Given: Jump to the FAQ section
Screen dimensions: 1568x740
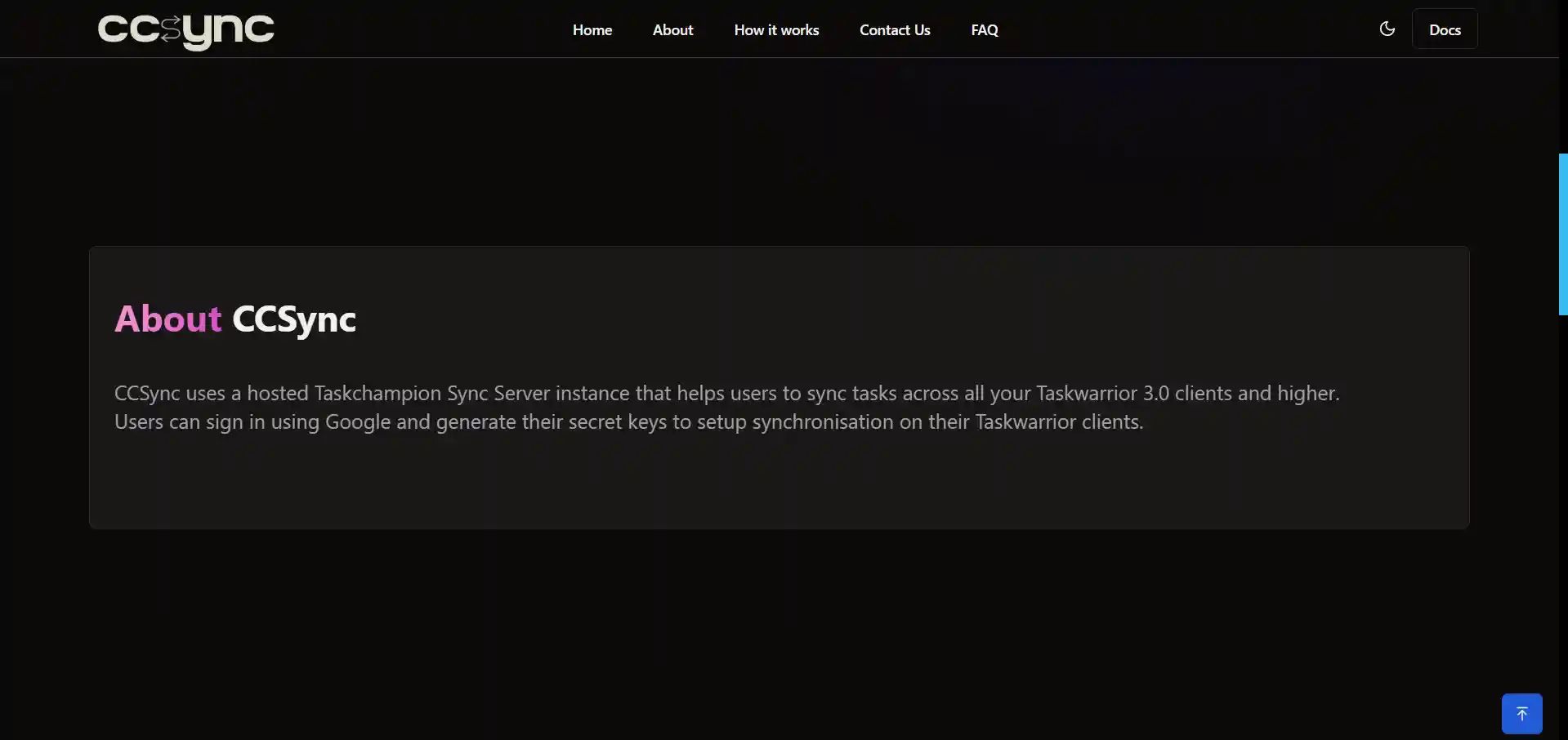Looking at the screenshot, I should pos(985,30).
